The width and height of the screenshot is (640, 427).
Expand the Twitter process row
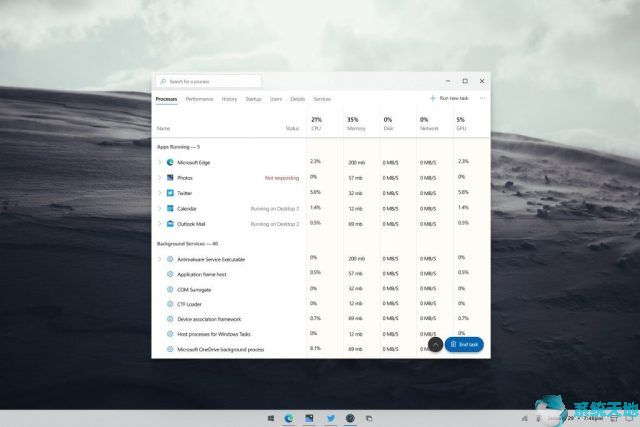pos(160,193)
